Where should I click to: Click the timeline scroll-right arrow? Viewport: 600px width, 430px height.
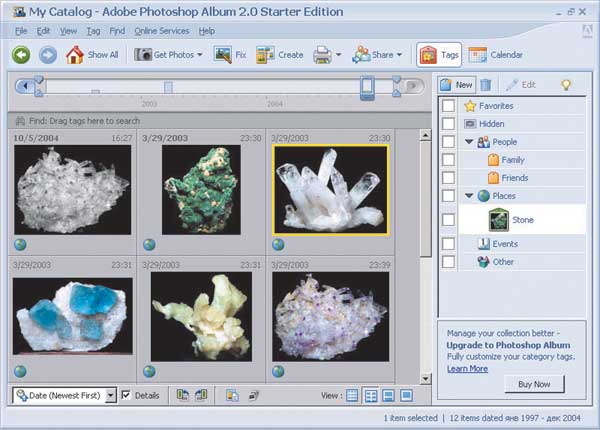pos(413,86)
